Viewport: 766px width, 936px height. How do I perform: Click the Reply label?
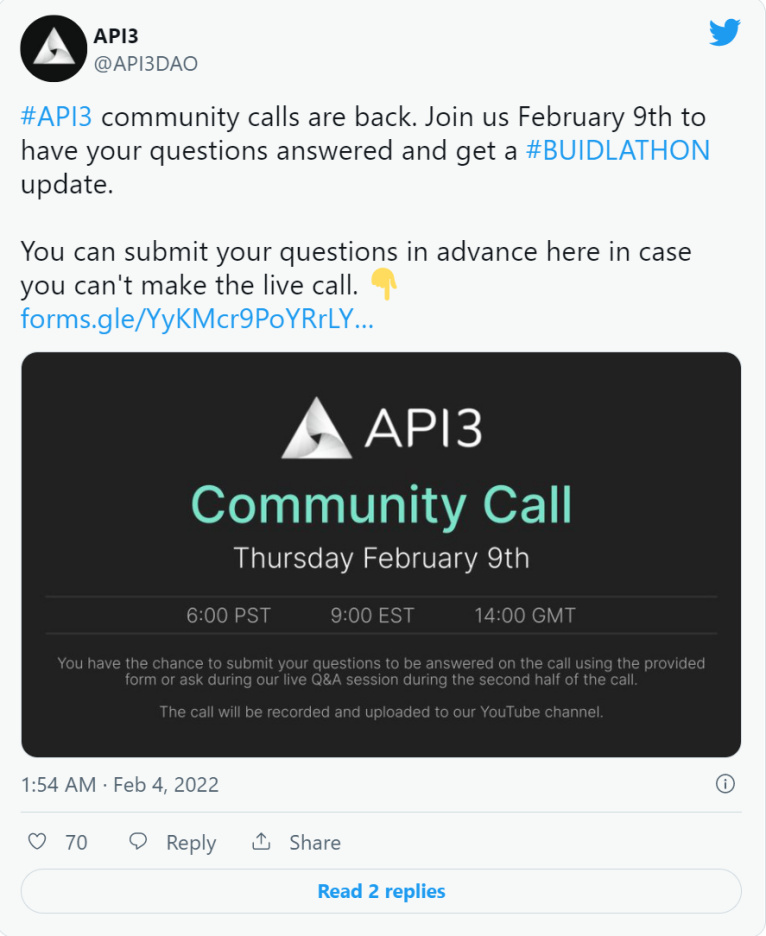(191, 842)
